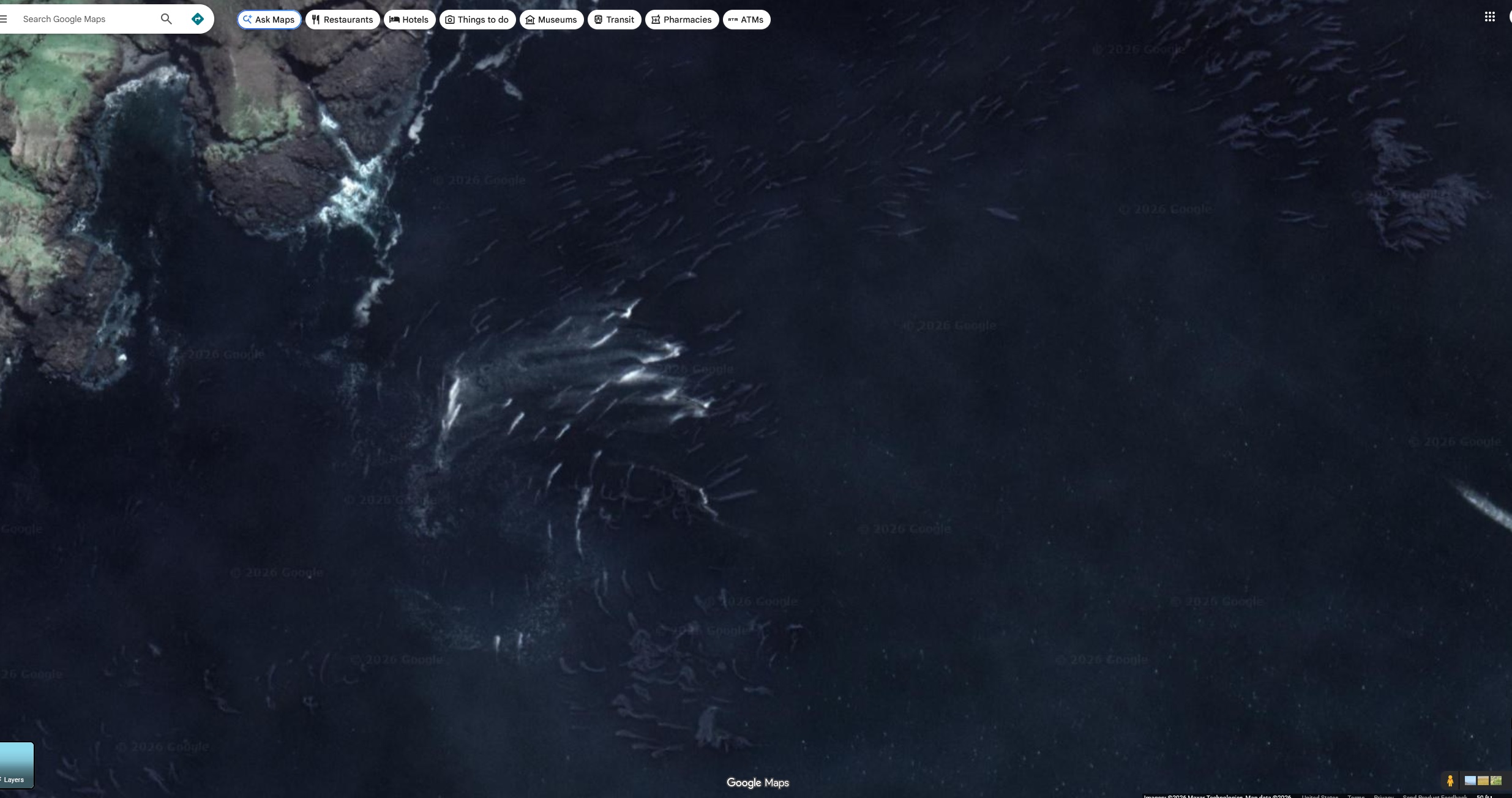Screen dimensions: 1512x798
Task: Select the Things to do chip
Action: pos(477,20)
